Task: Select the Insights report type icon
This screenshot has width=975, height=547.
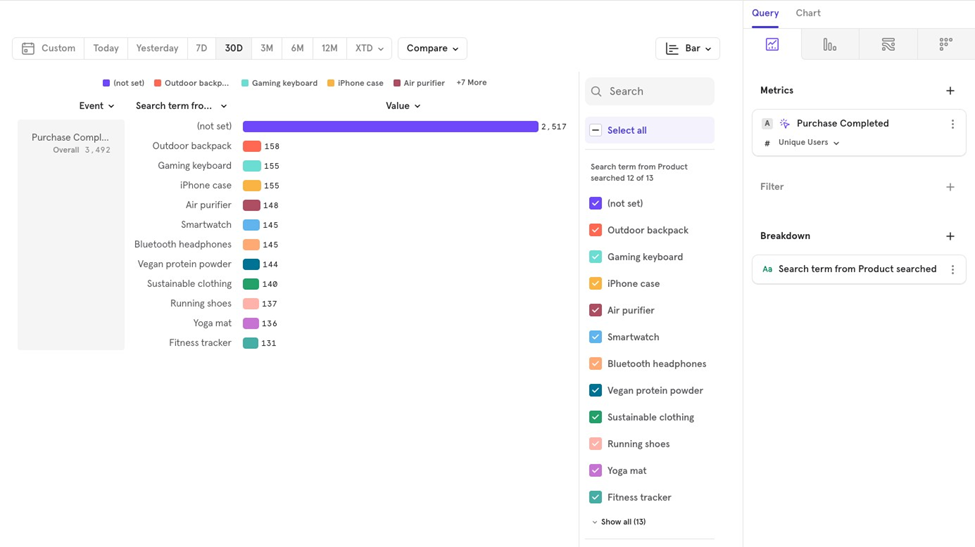Action: [x=772, y=45]
